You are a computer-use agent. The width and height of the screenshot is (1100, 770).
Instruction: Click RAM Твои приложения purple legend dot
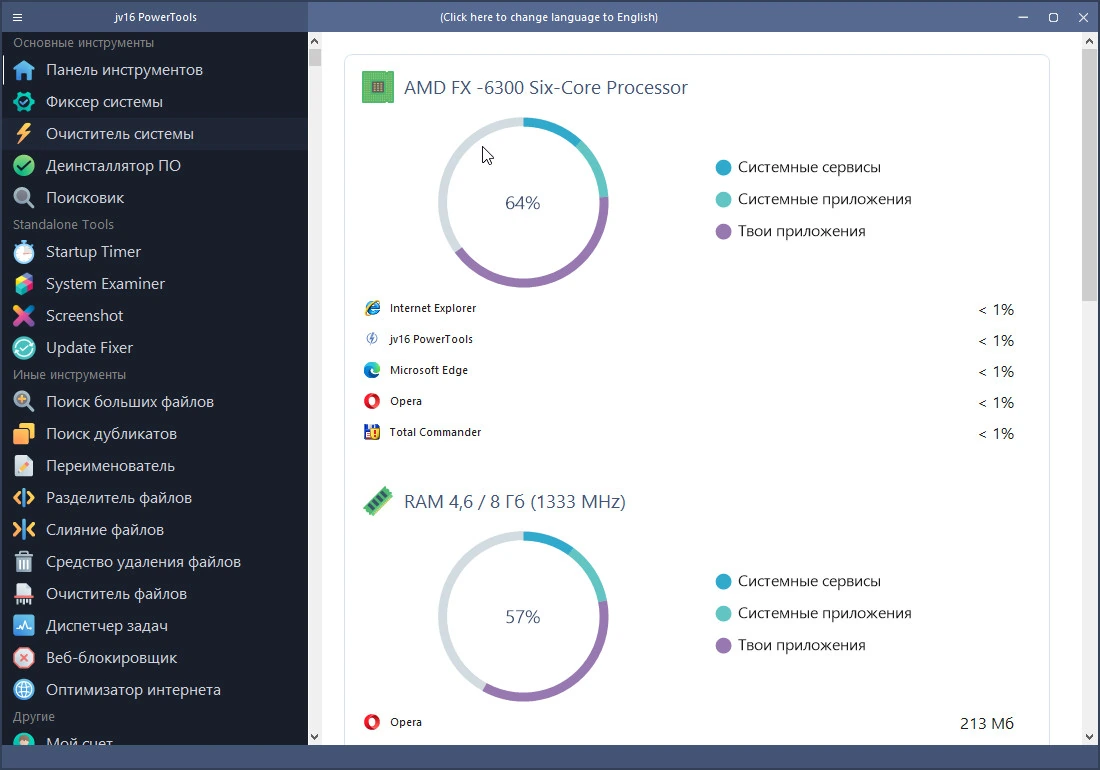pyautogui.click(x=723, y=645)
